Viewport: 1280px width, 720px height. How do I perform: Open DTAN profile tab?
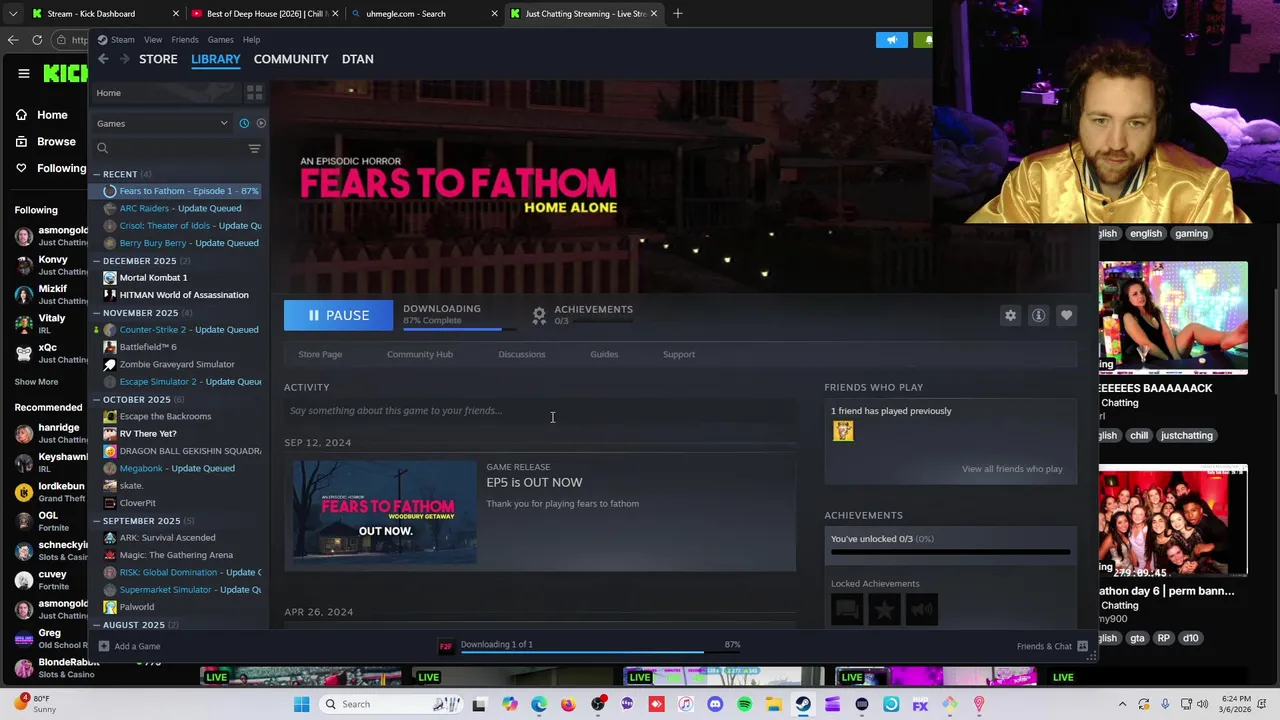[x=358, y=59]
